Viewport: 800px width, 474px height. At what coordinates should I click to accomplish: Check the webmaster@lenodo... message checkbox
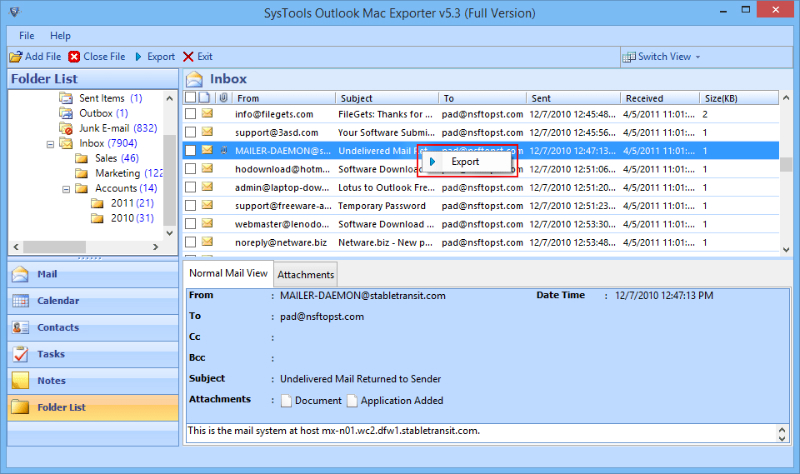(190, 224)
